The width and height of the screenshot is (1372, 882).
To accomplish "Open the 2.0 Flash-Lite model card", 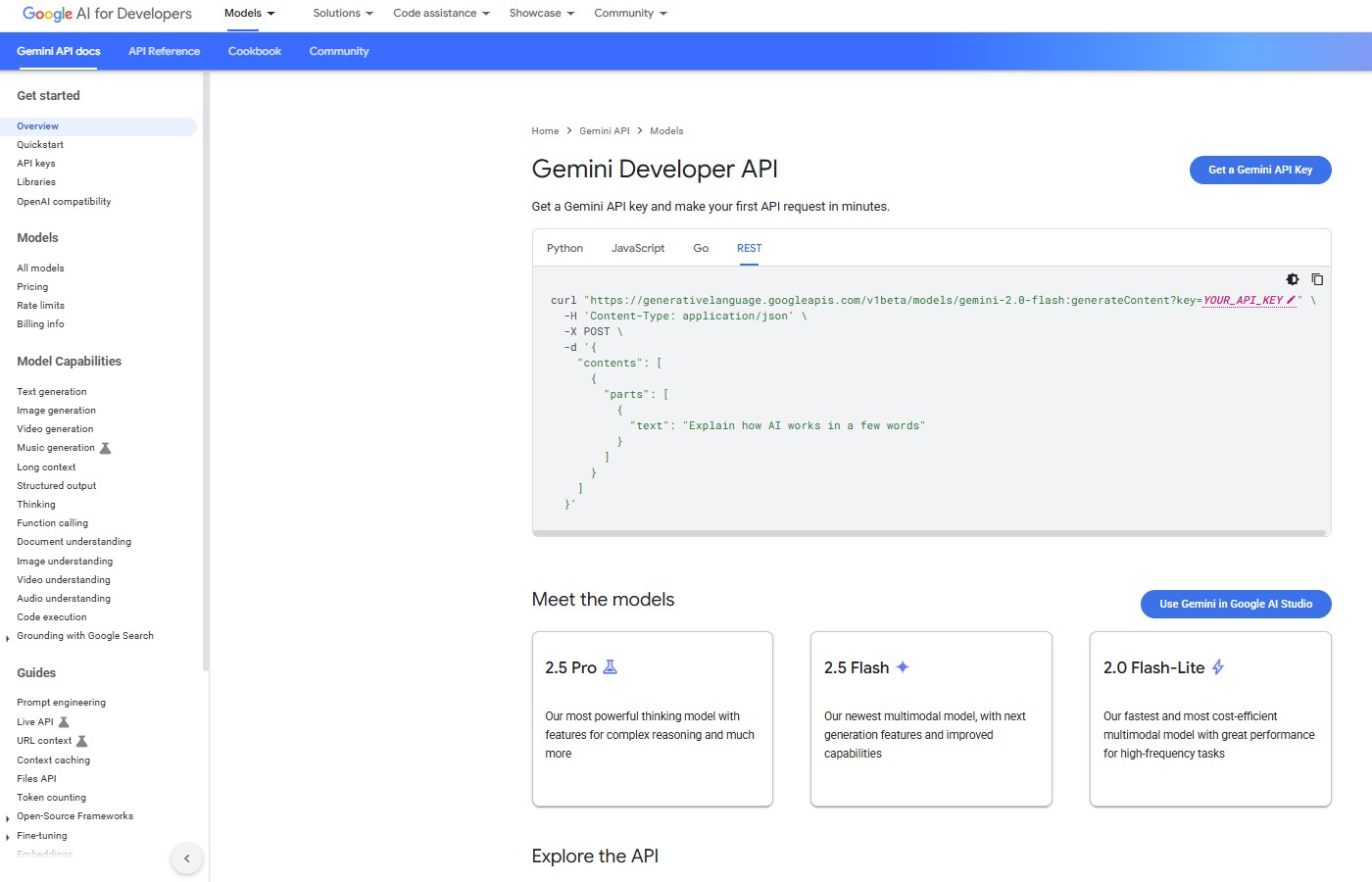I will (x=1210, y=719).
